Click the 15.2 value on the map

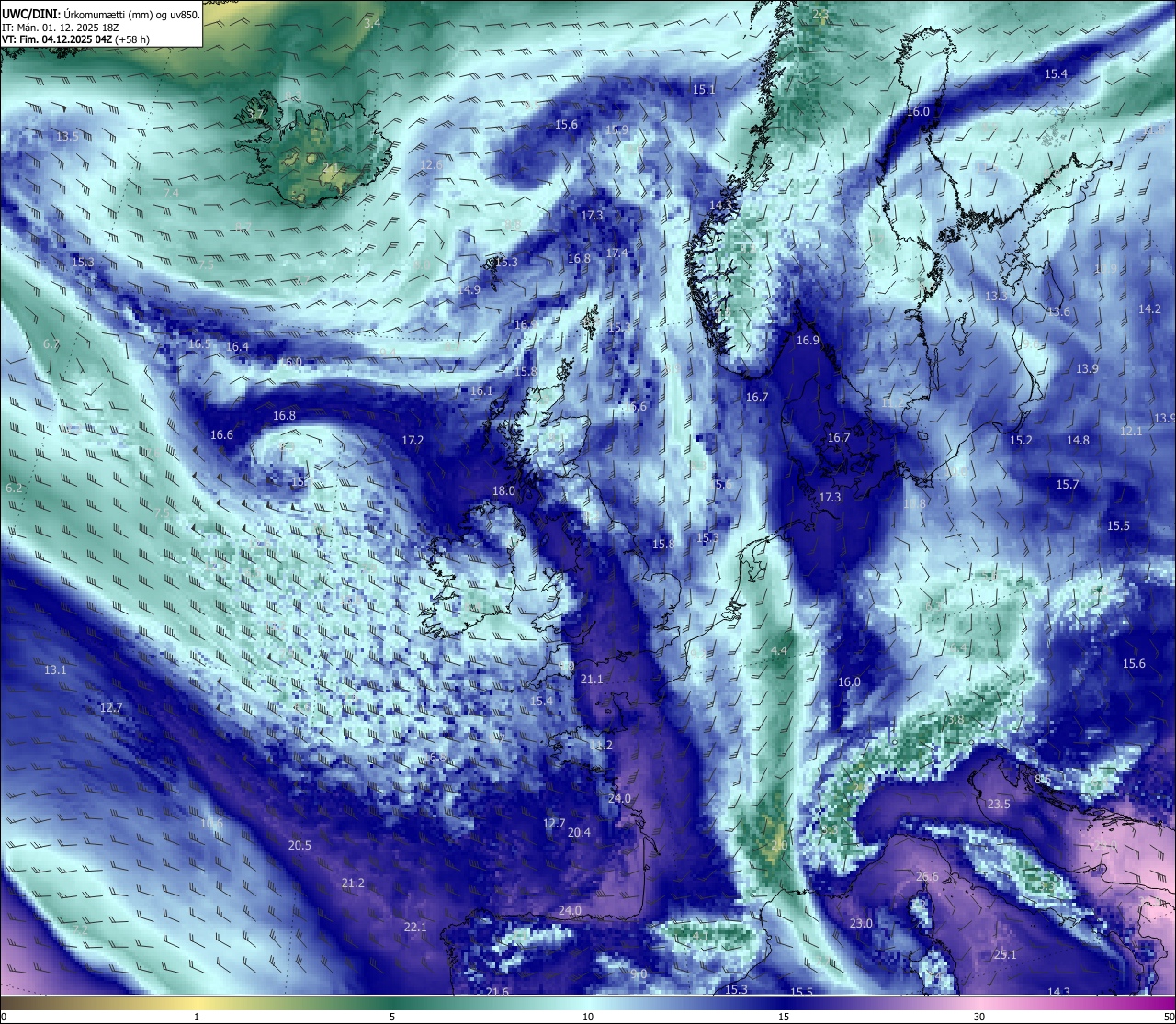(x=1021, y=441)
